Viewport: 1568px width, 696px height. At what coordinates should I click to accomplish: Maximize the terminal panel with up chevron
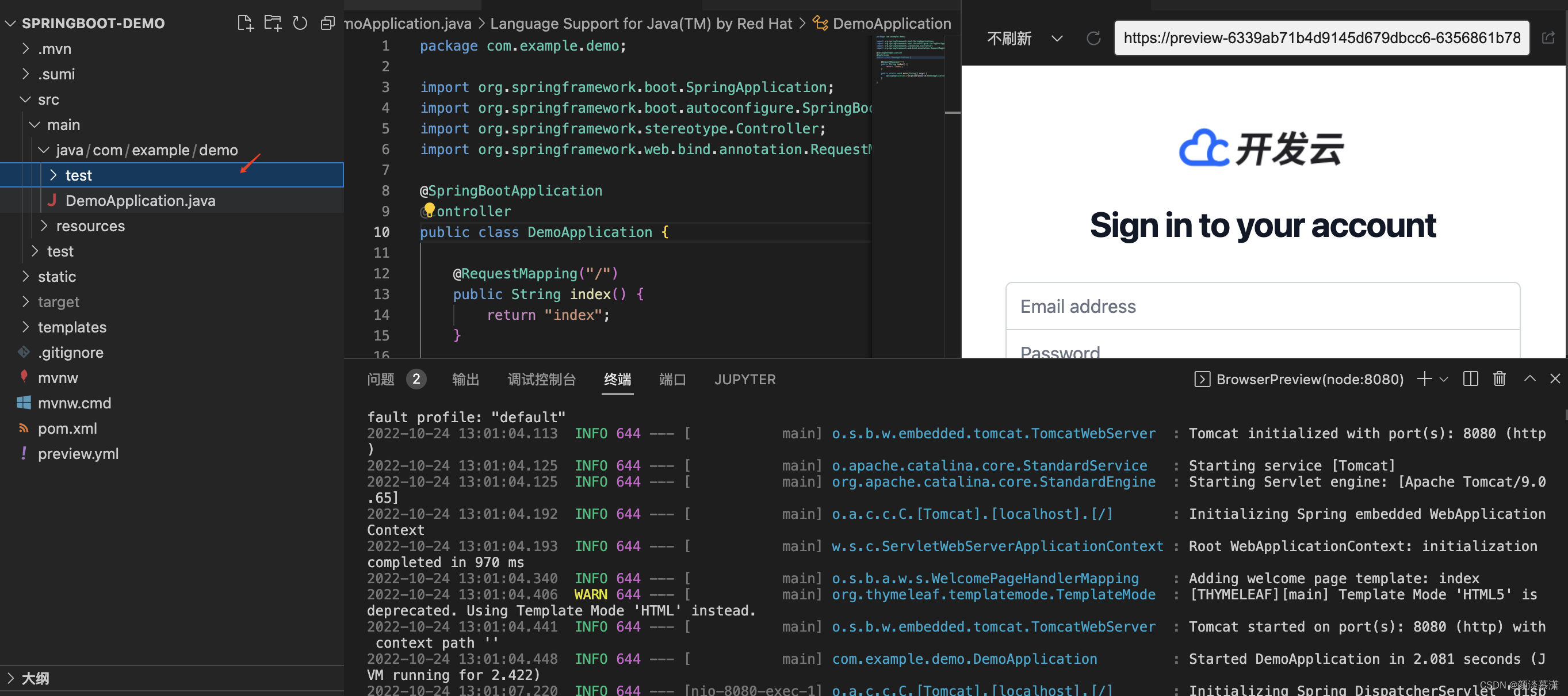click(x=1529, y=378)
